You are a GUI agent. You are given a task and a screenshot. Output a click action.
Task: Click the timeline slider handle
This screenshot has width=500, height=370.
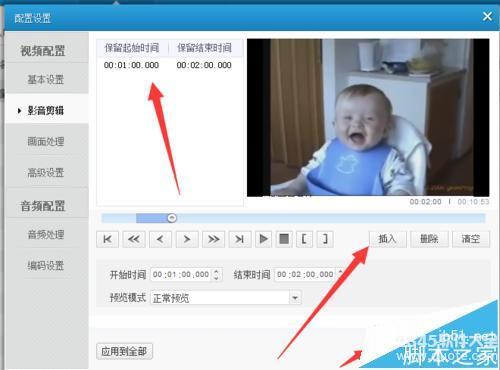172,218
